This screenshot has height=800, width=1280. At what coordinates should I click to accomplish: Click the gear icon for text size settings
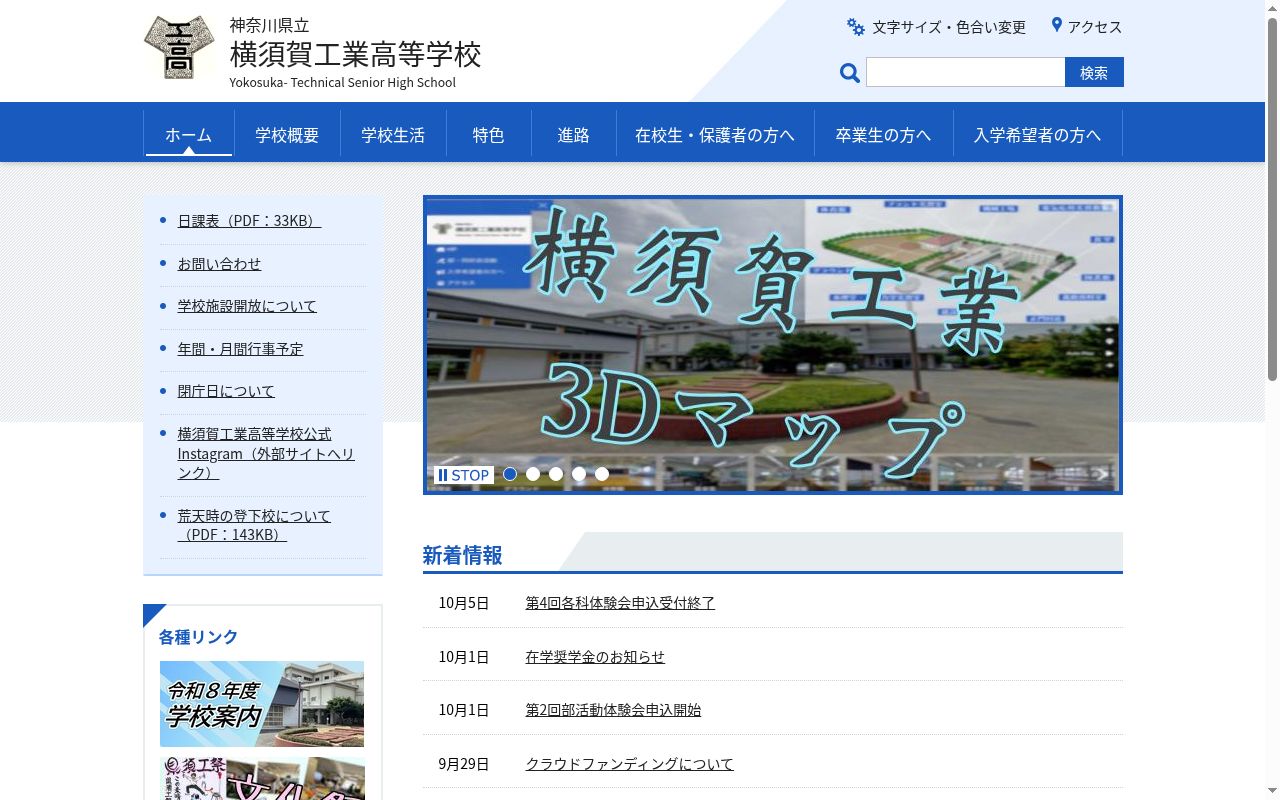point(856,27)
